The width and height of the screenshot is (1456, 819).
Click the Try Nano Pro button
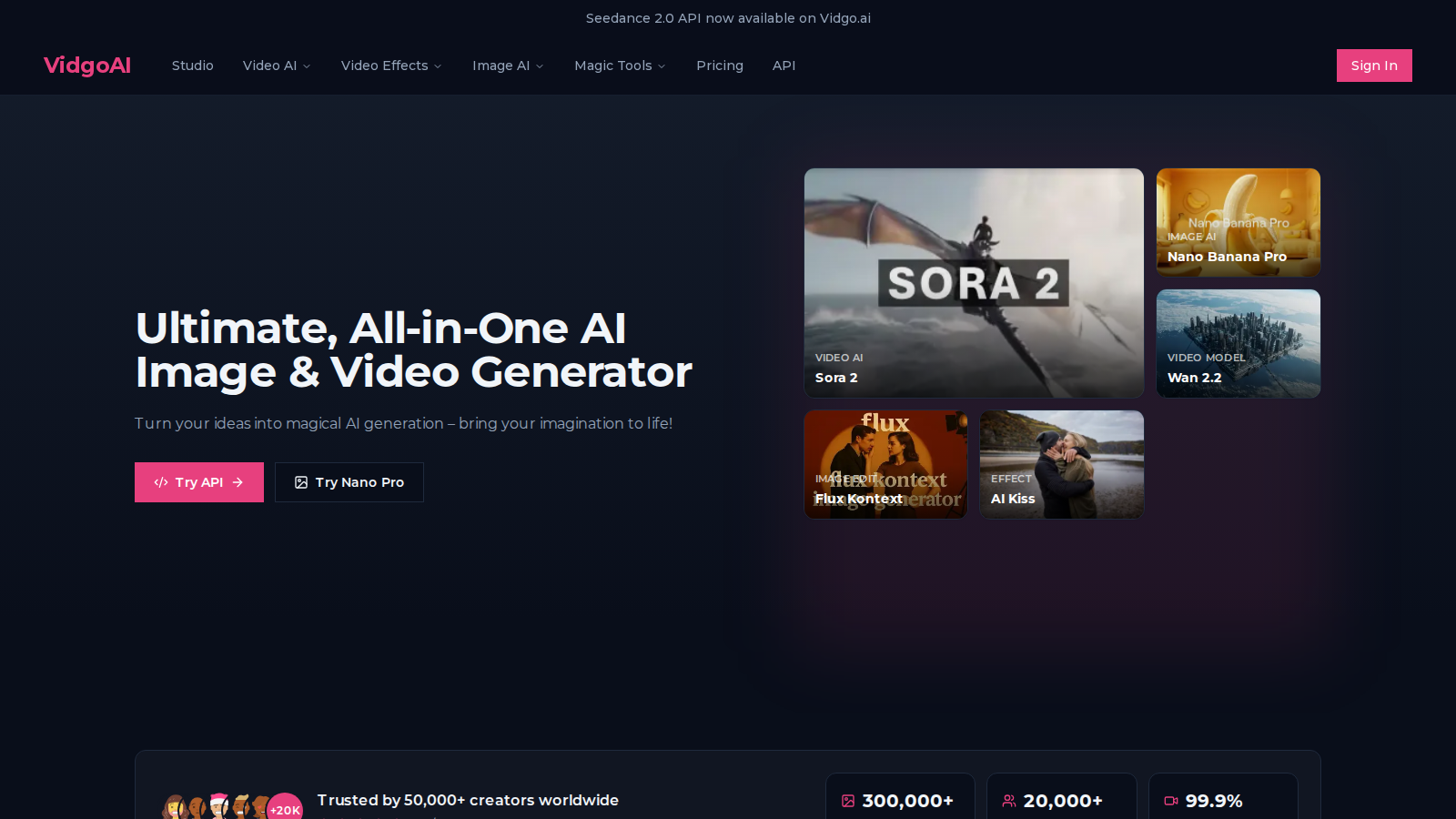(x=349, y=482)
